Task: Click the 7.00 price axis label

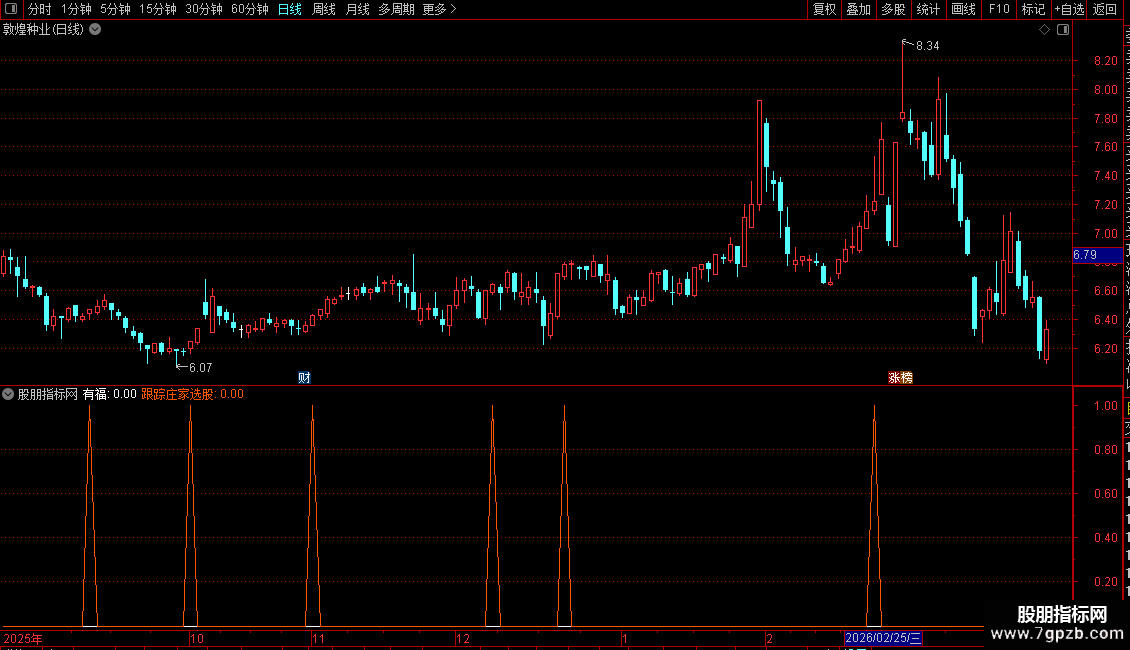Action: tap(1105, 233)
